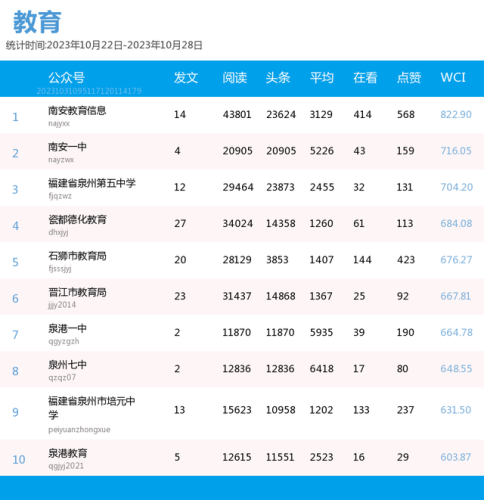Screen dimensions: 484x500
Task: Click the 教育 title heading
Action: 37,22
